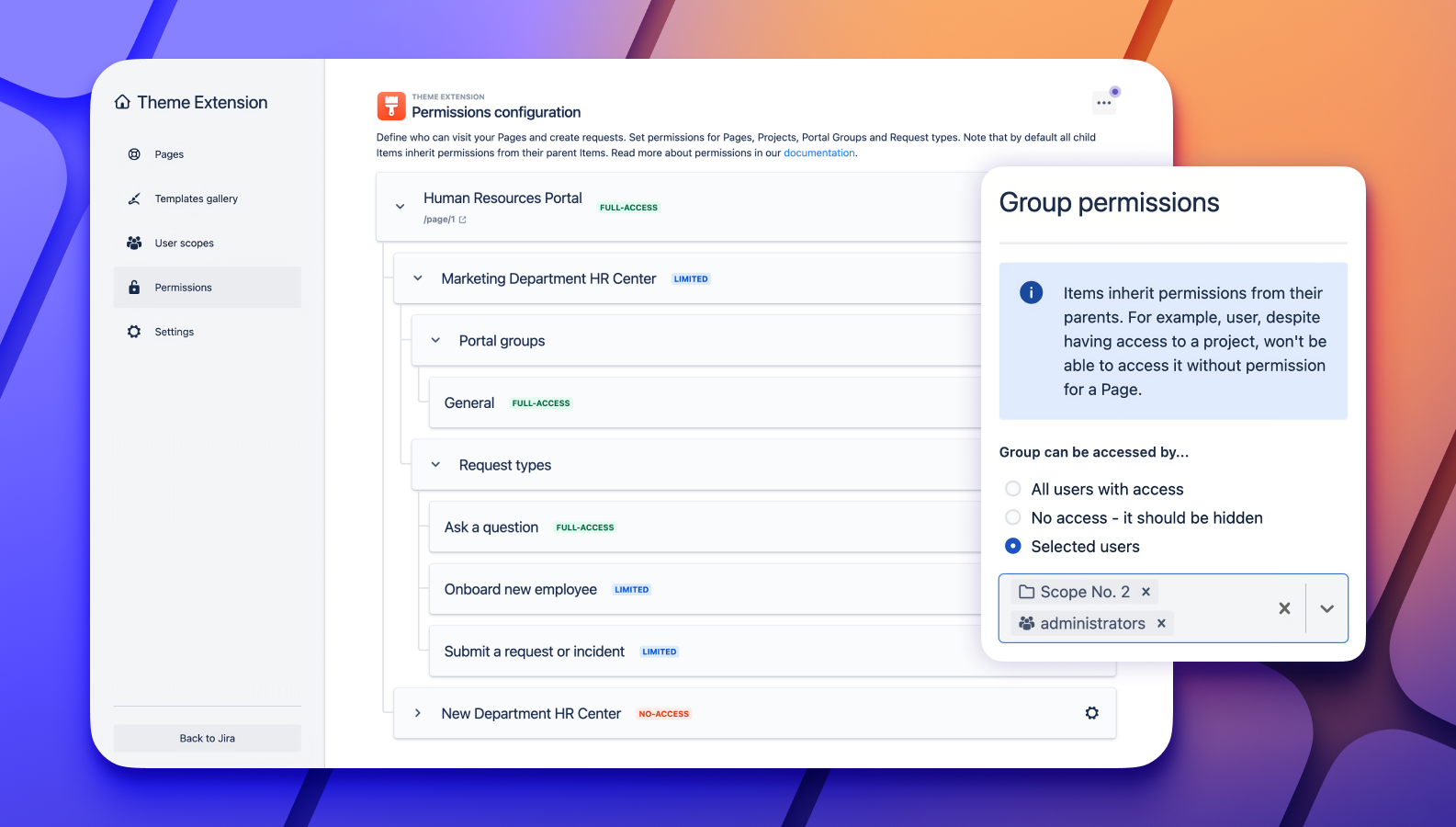
Task: Open the documentation link
Action: coord(818,153)
